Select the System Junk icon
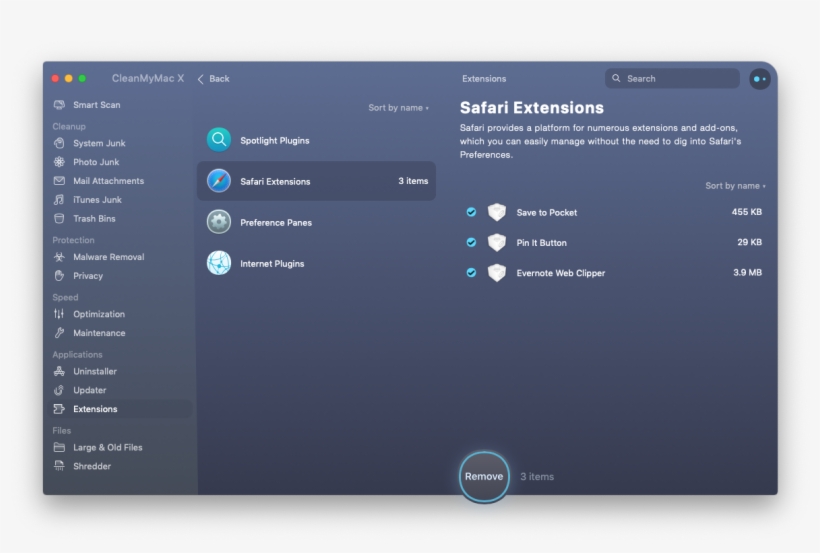Viewport: 820px width, 553px height. [59, 143]
